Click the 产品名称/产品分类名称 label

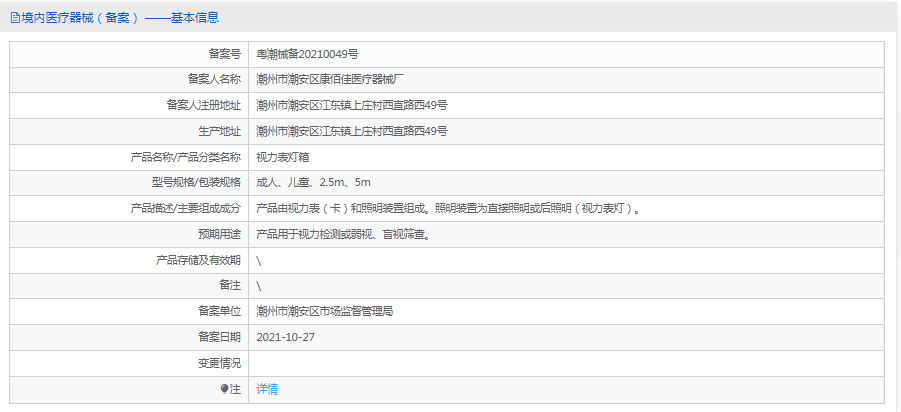pos(186,157)
